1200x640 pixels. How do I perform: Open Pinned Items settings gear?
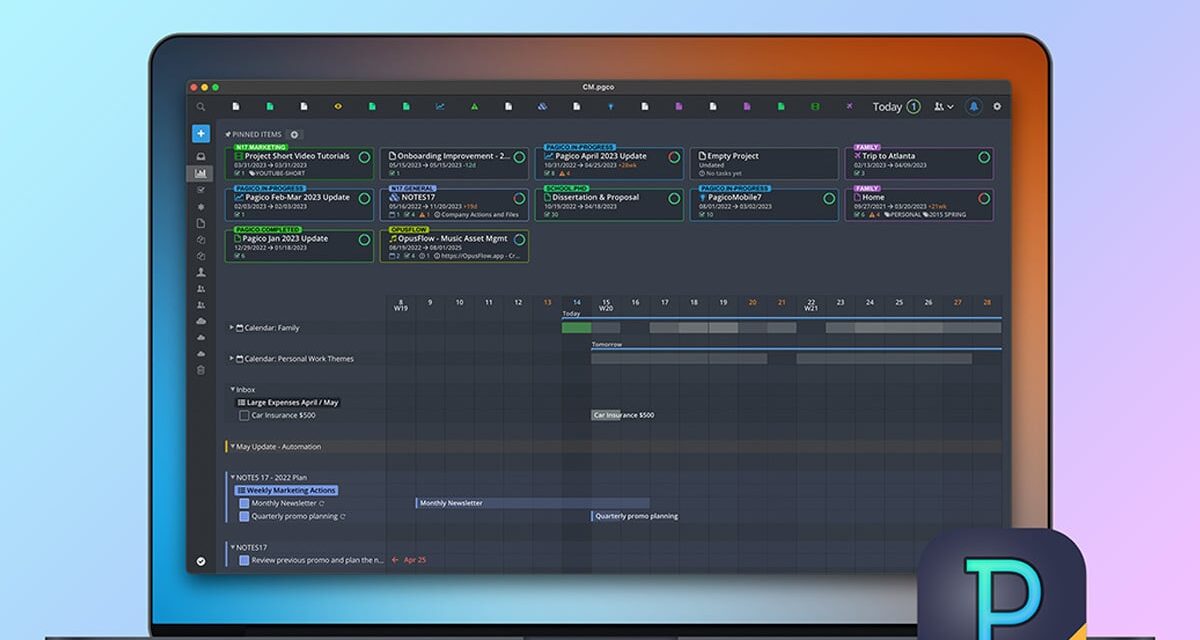[294, 134]
